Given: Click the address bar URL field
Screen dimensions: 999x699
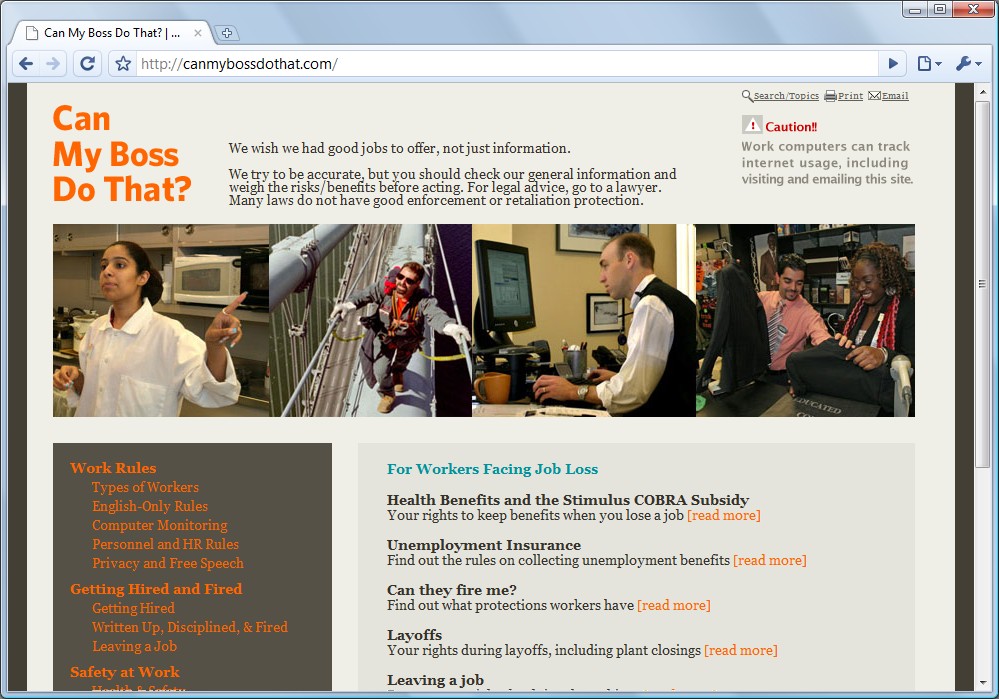Looking at the screenshot, I should 507,64.
